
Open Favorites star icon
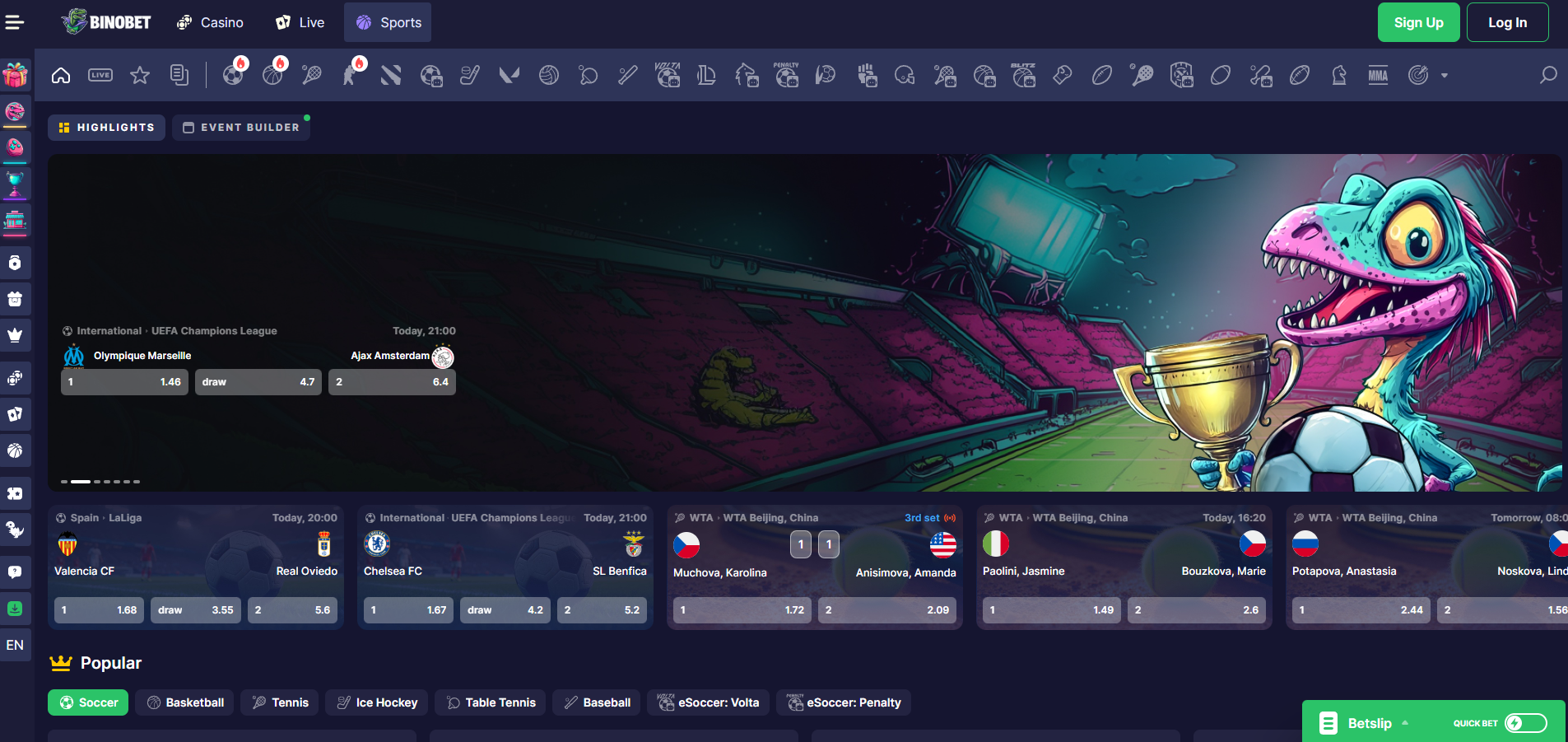pyautogui.click(x=140, y=76)
